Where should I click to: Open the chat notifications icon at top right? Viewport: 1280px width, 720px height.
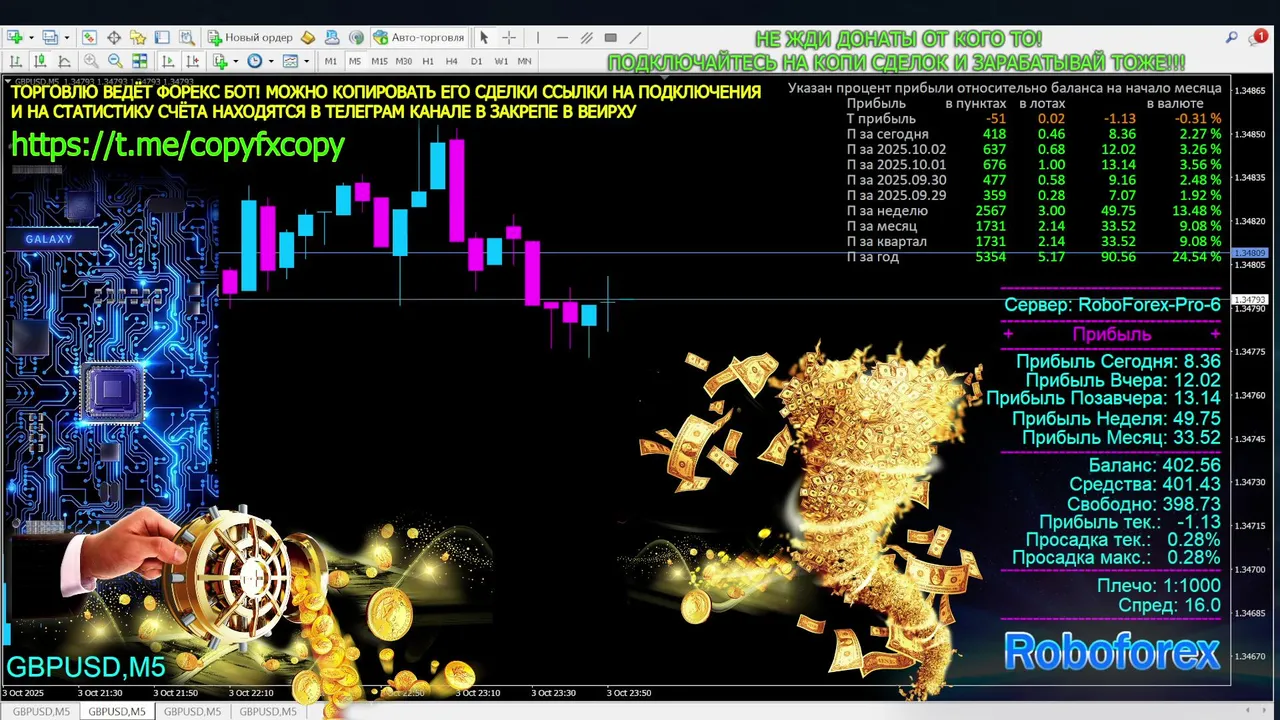[1258, 37]
